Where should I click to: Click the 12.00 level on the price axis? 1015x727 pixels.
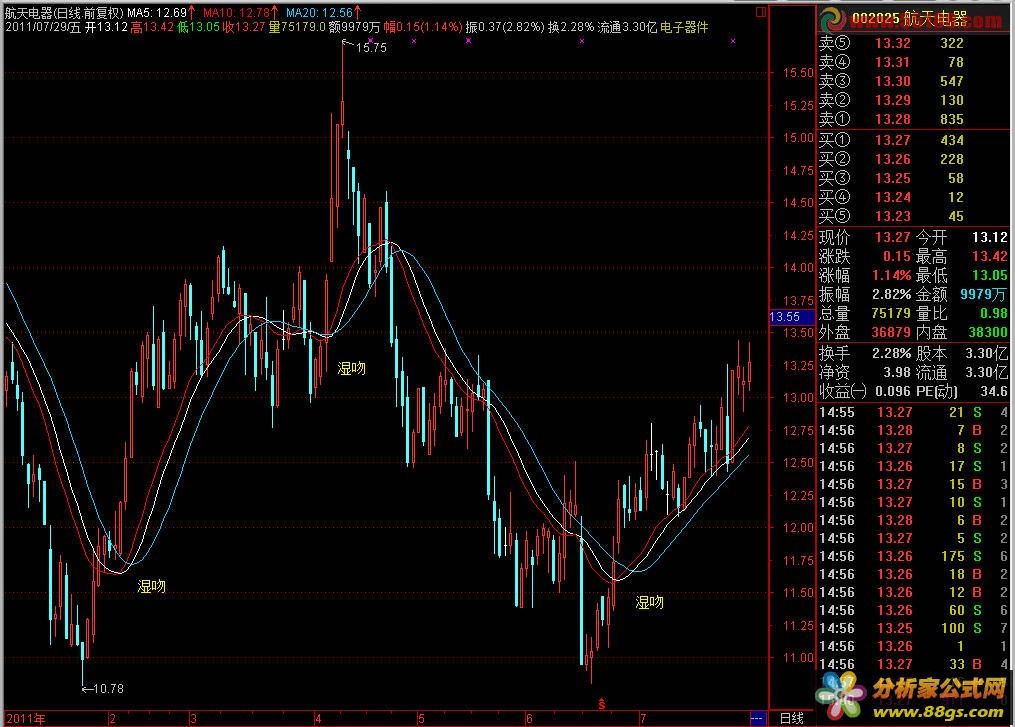pos(798,527)
